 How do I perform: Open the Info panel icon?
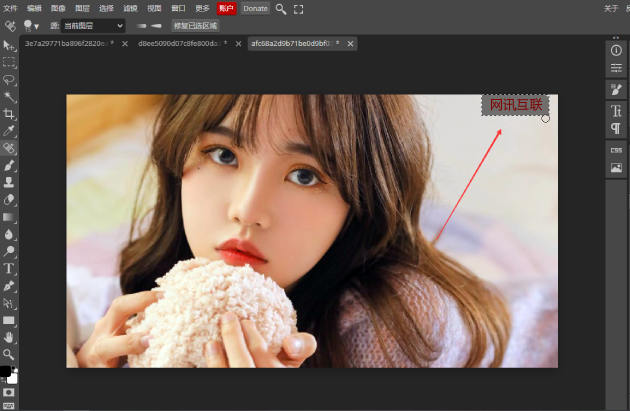pyautogui.click(x=616, y=50)
